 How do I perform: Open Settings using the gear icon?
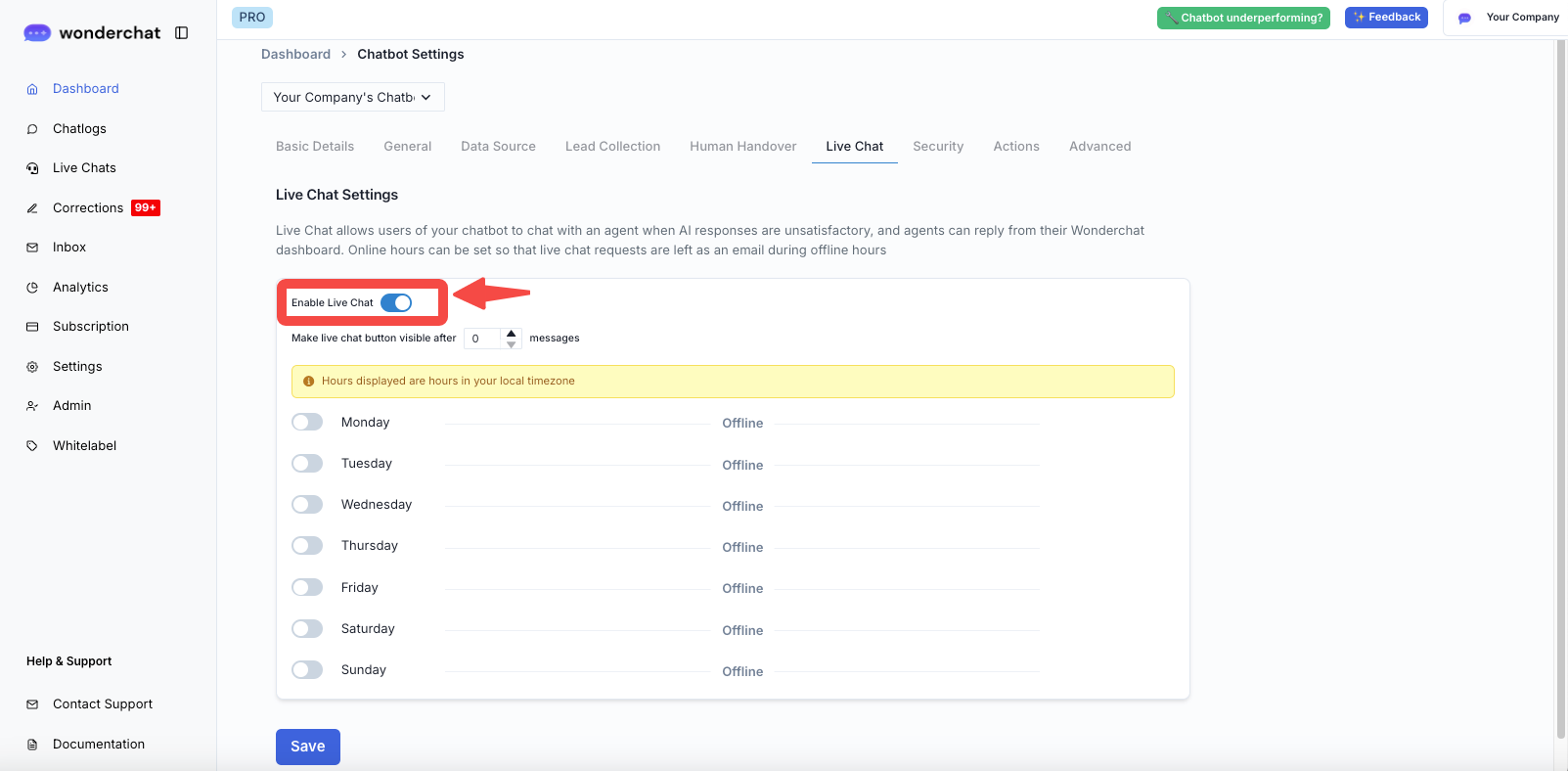pyautogui.click(x=32, y=367)
